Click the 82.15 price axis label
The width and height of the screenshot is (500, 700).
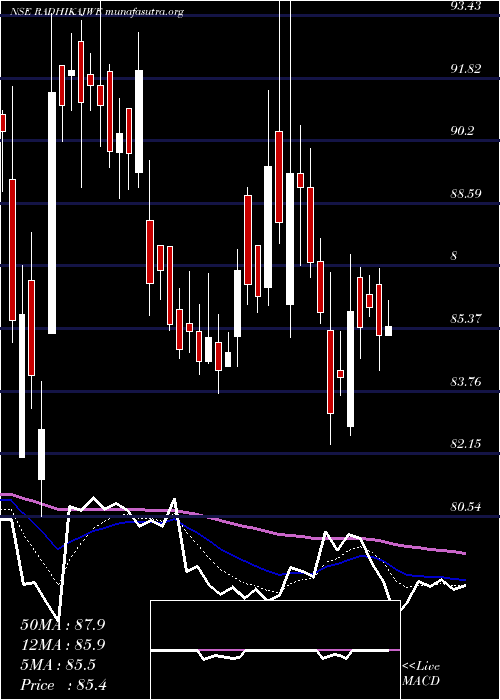tap(467, 444)
